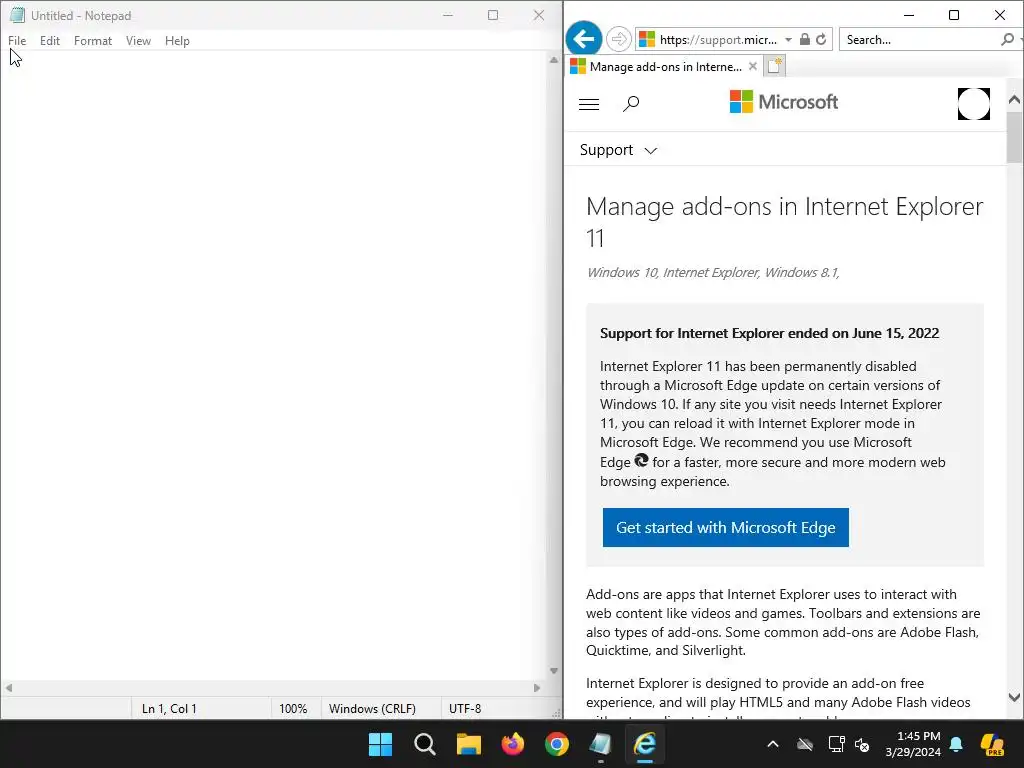Click the Notepad title bar icon

point(17,15)
